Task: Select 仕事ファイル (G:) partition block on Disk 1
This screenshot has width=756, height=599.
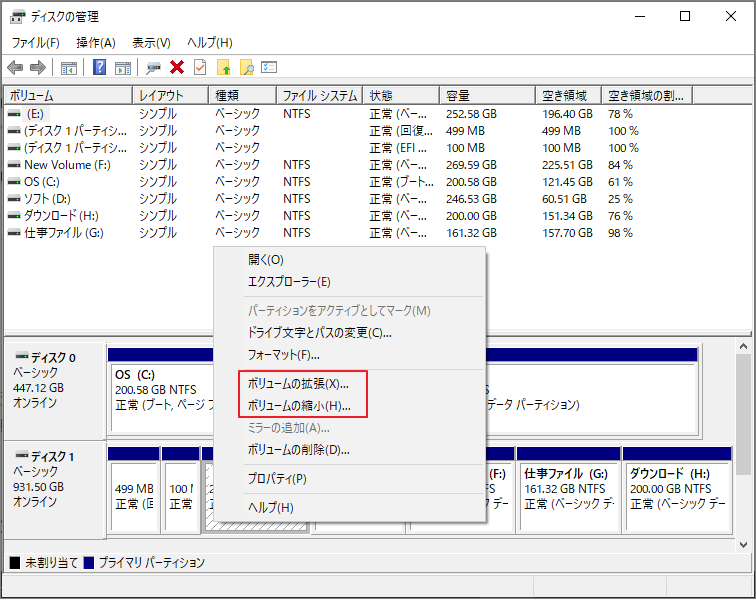Action: click(x=568, y=489)
